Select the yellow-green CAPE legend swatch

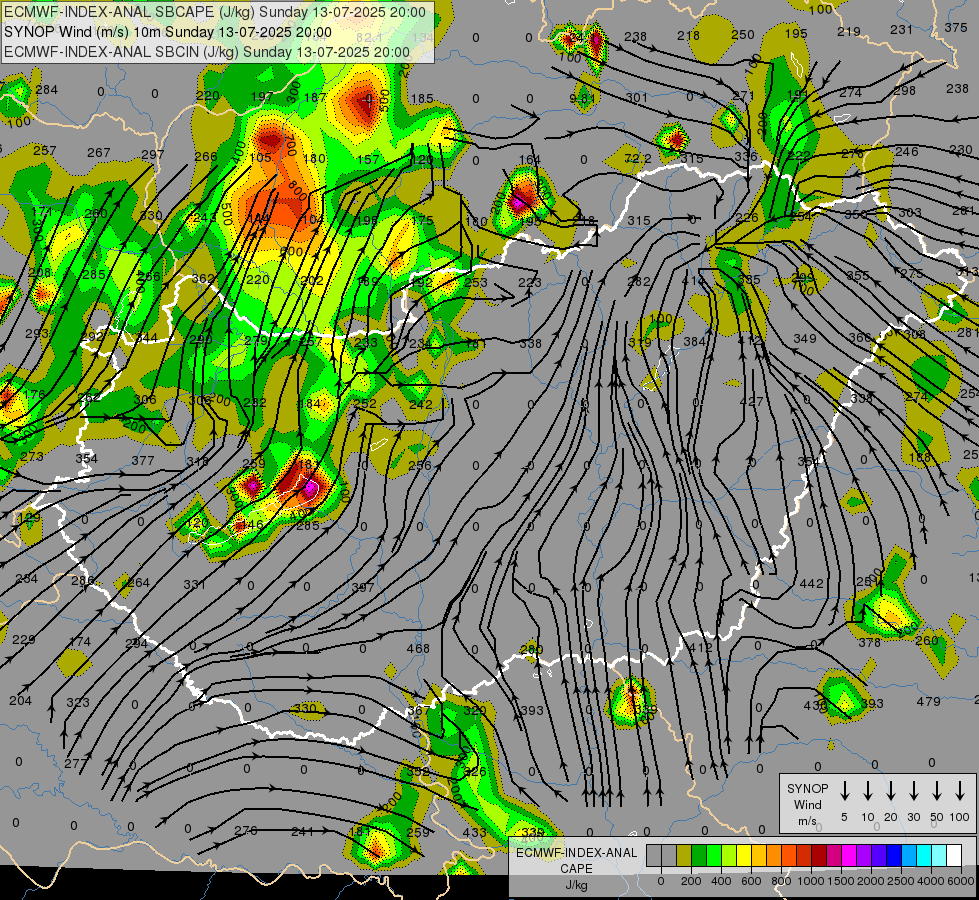(x=729, y=856)
